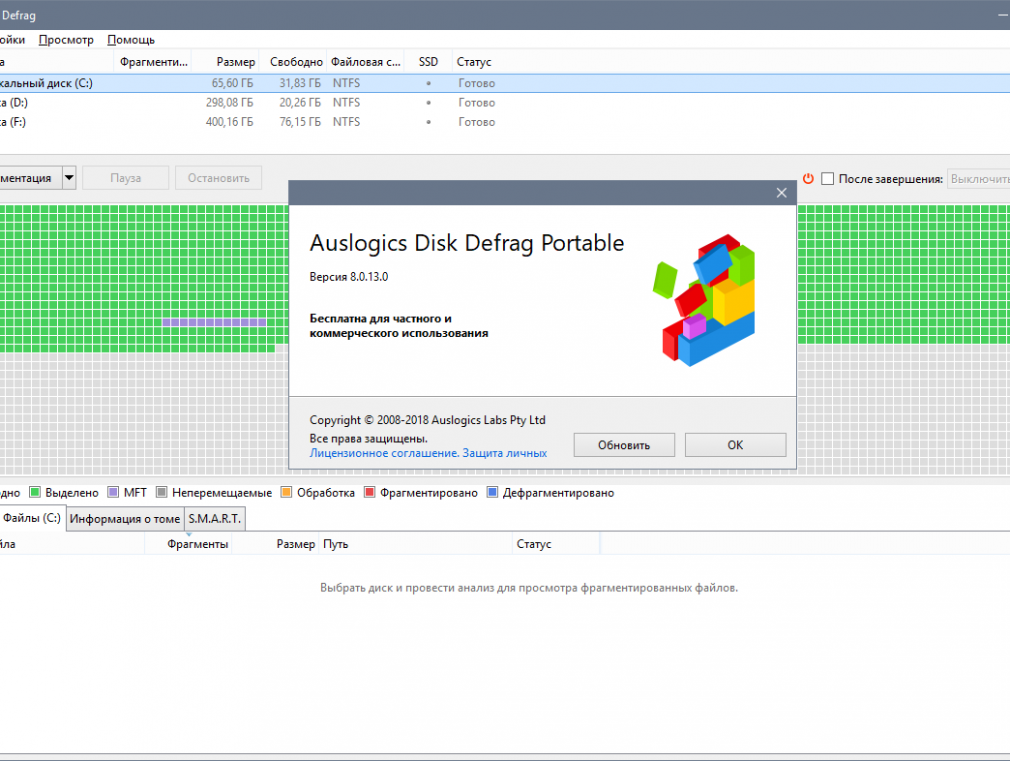Confirm About dialog with OK button

click(735, 445)
